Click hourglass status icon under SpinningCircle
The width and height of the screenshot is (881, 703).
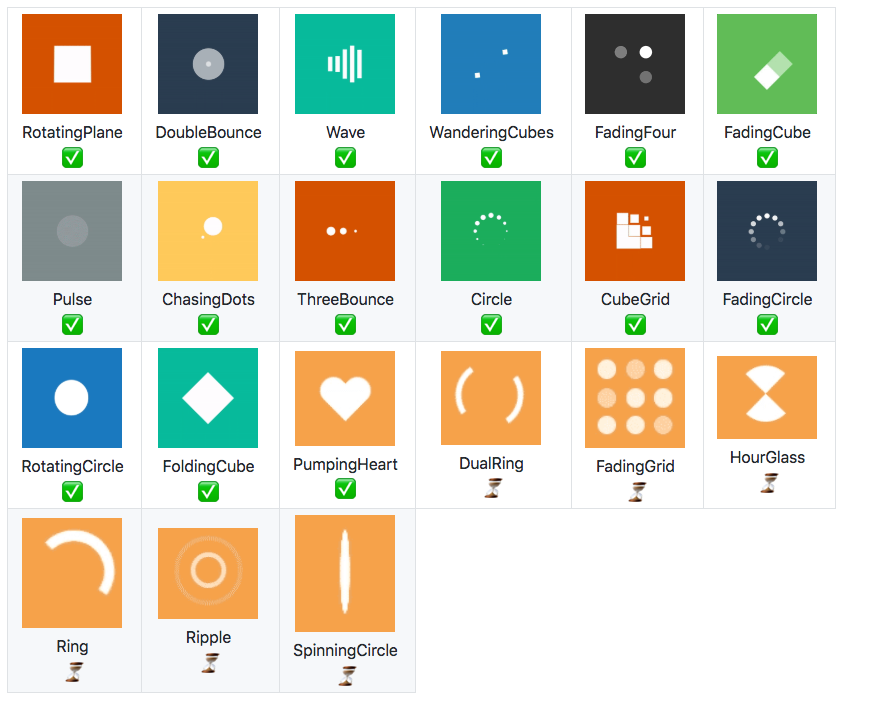coord(347,675)
